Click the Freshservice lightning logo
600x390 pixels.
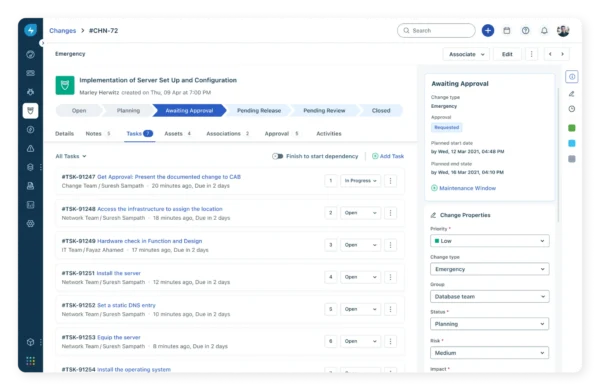pyautogui.click(x=31, y=30)
